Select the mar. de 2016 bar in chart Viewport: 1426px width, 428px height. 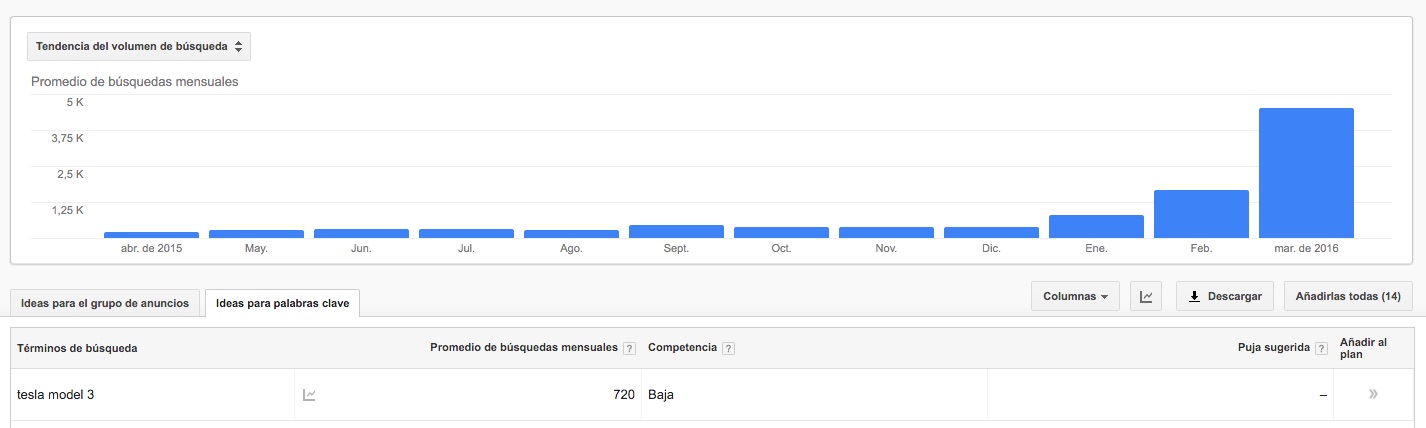click(1306, 173)
